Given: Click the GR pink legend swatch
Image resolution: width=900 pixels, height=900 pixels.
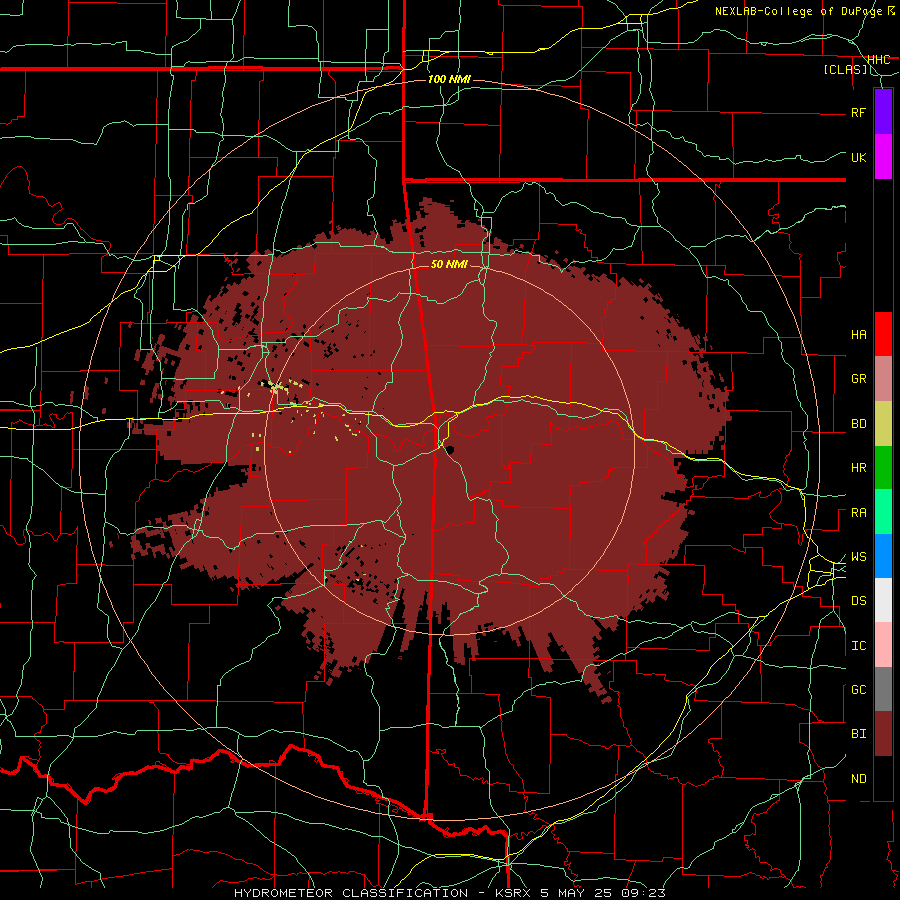Looking at the screenshot, I should (x=883, y=379).
